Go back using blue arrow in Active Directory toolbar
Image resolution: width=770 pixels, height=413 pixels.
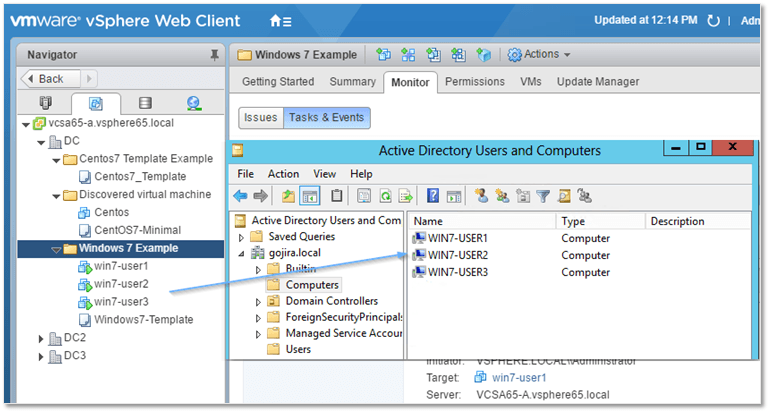click(240, 196)
